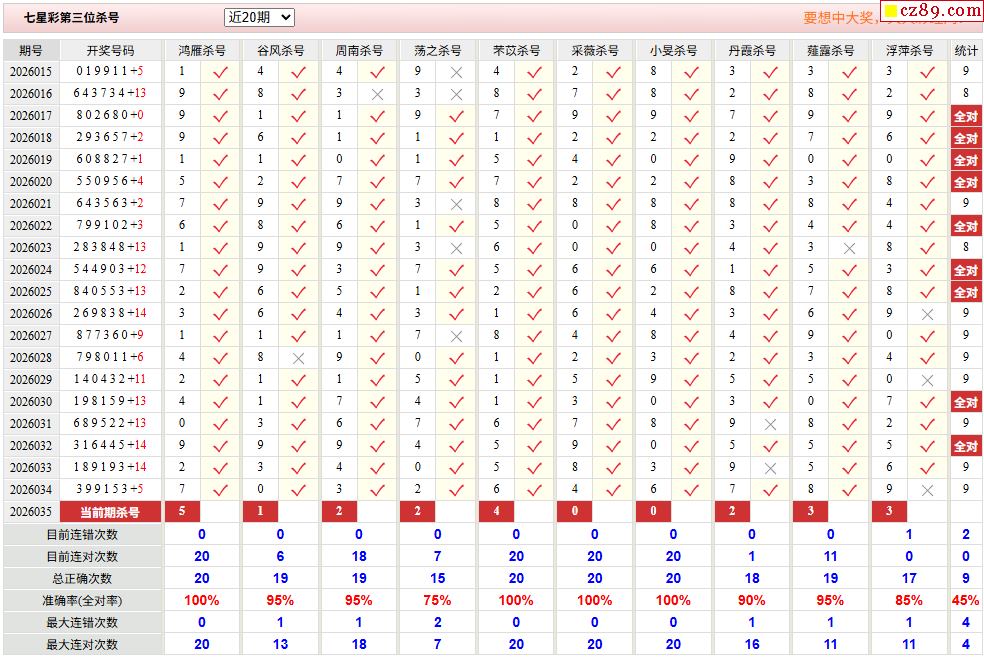Viewport: 984px width, 657px height.
Task: Click the X mark for 周南杀号 in row 2026016
Action: click(377, 95)
